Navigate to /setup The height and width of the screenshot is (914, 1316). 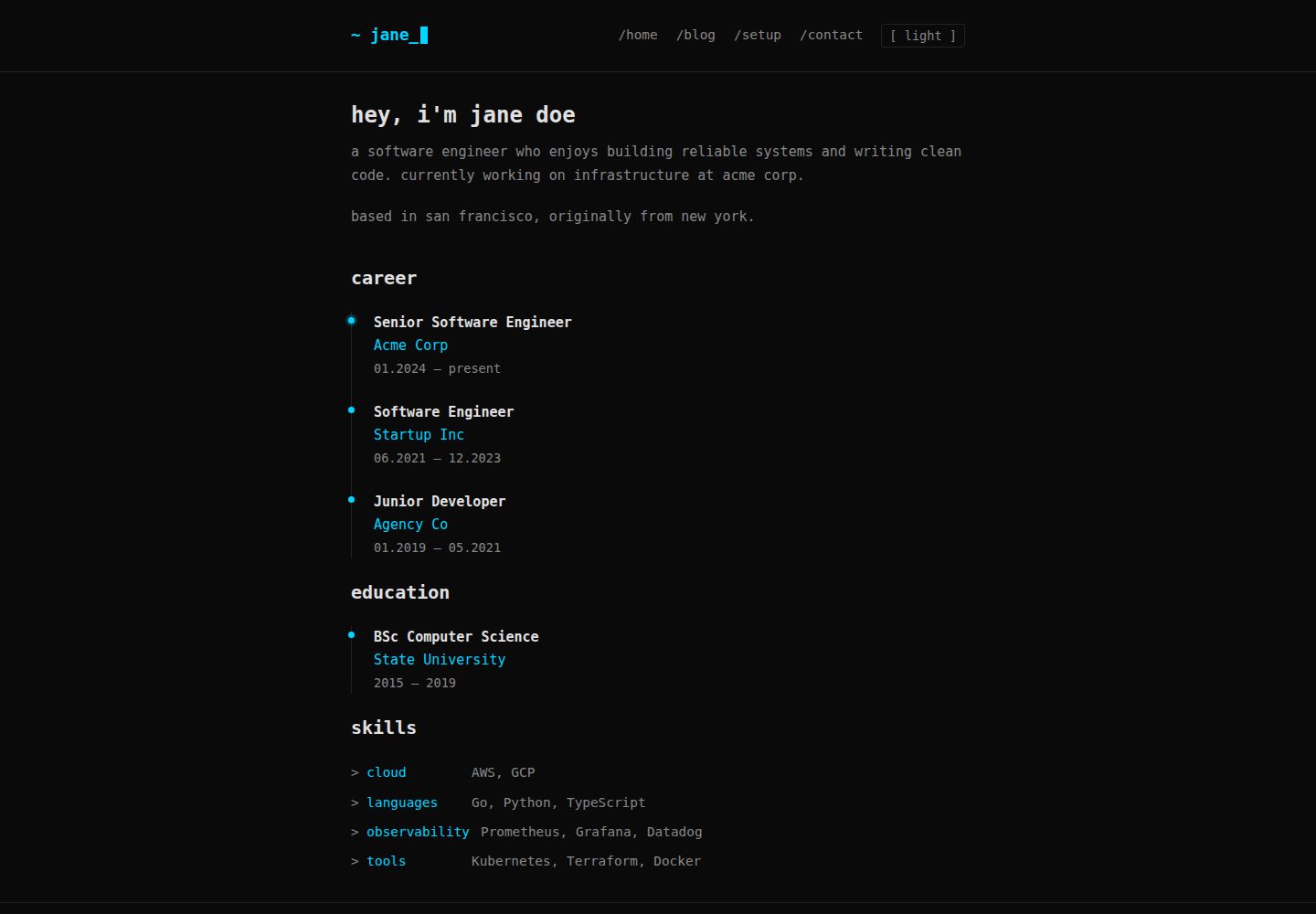[758, 36]
